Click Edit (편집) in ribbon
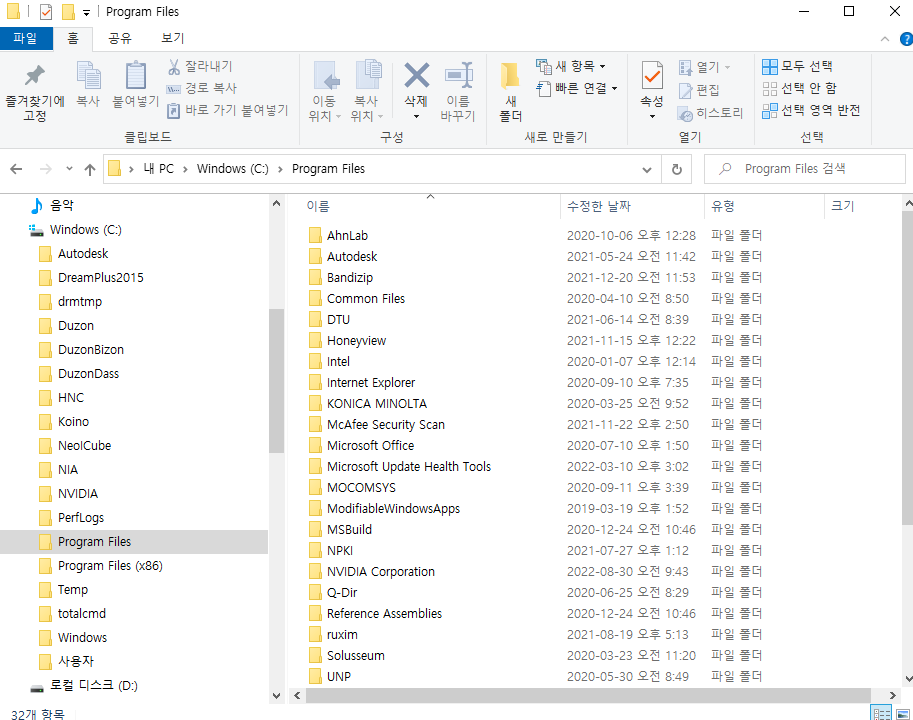The width and height of the screenshot is (913, 720). (699, 90)
